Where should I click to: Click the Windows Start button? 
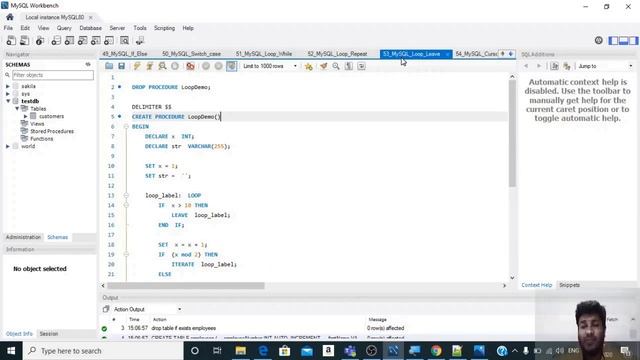11,351
